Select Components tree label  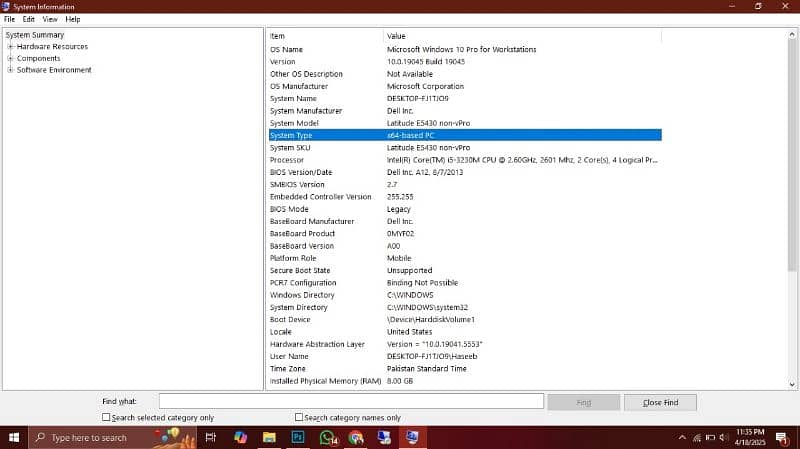[x=38, y=58]
